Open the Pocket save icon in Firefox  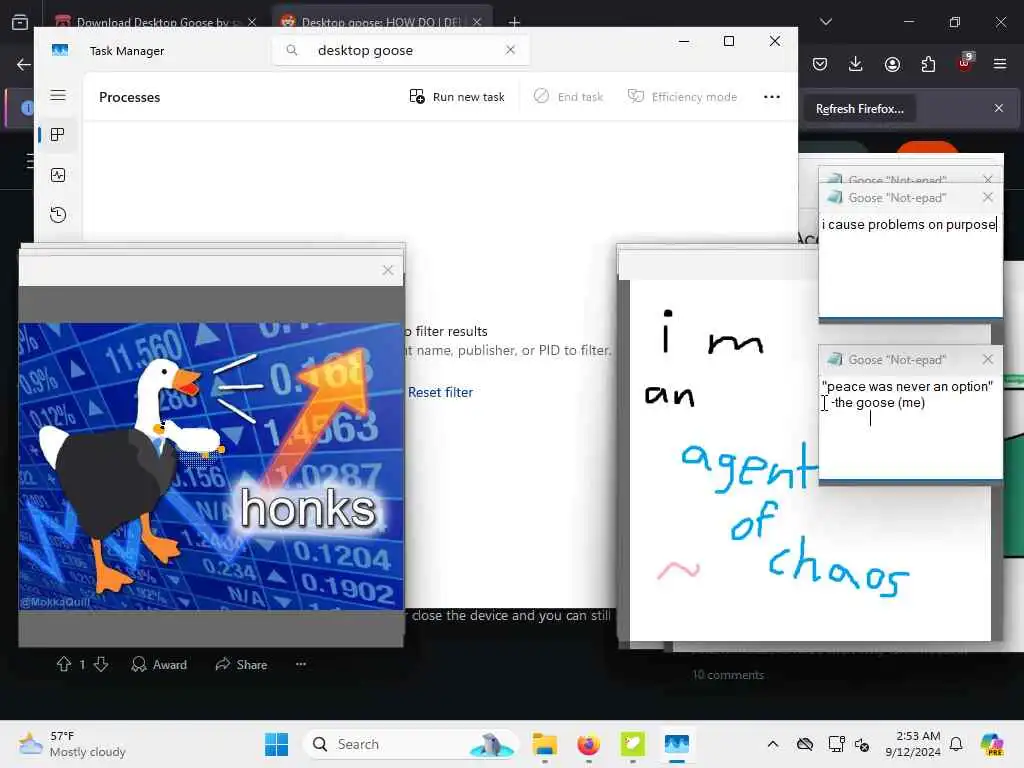click(820, 64)
